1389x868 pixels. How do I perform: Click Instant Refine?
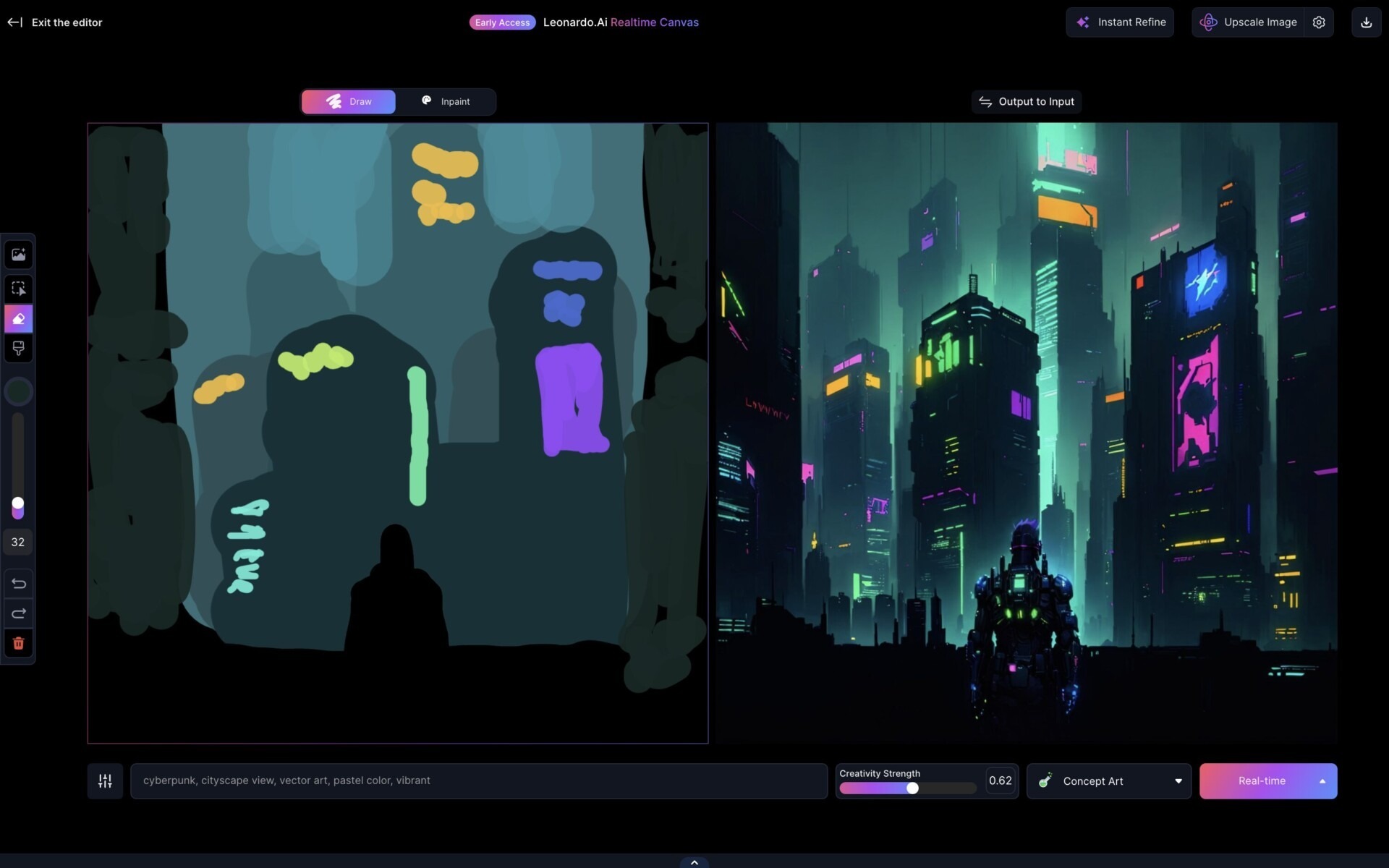(1120, 22)
